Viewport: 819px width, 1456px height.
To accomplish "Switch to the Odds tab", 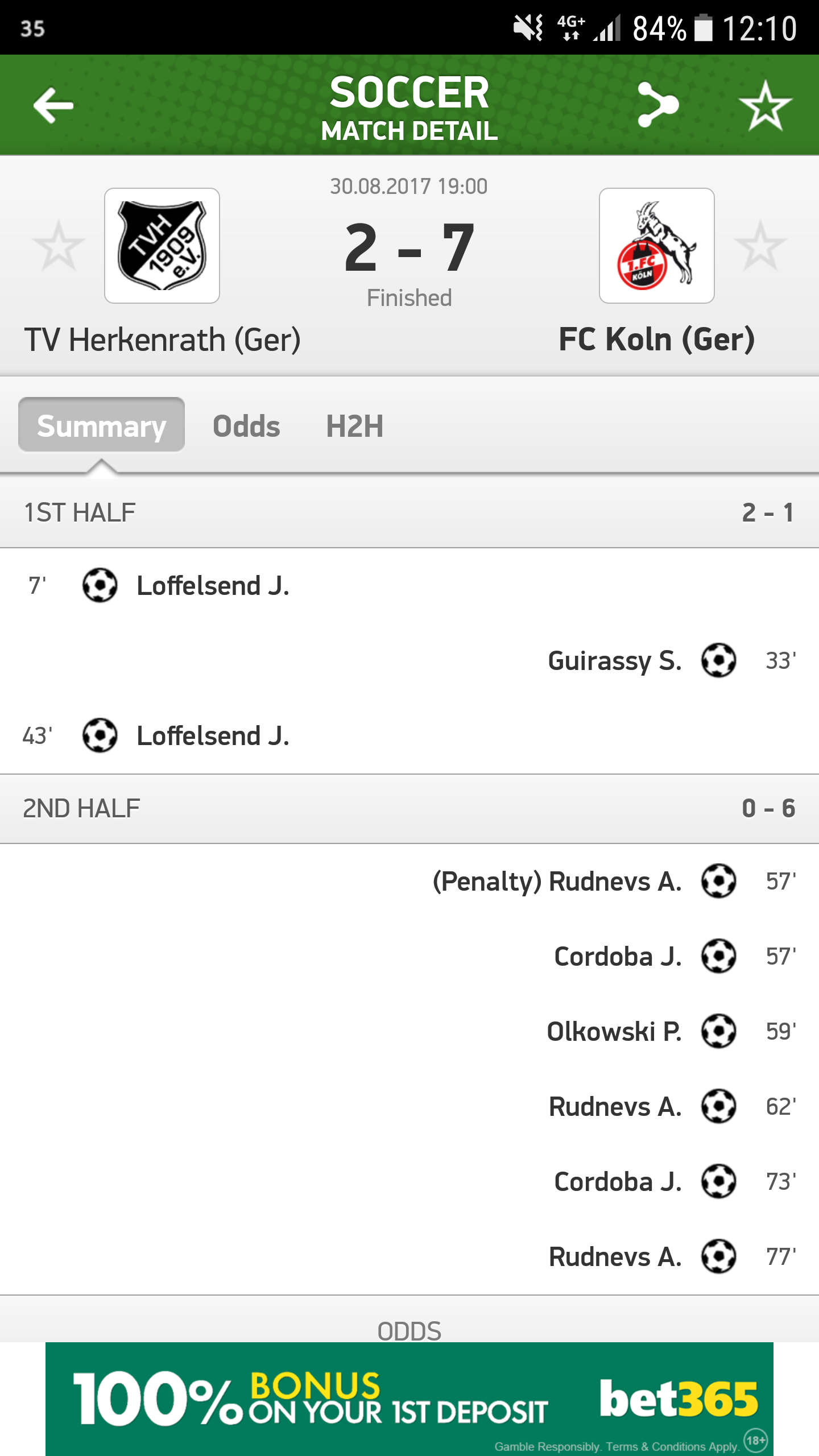I will 246,426.
